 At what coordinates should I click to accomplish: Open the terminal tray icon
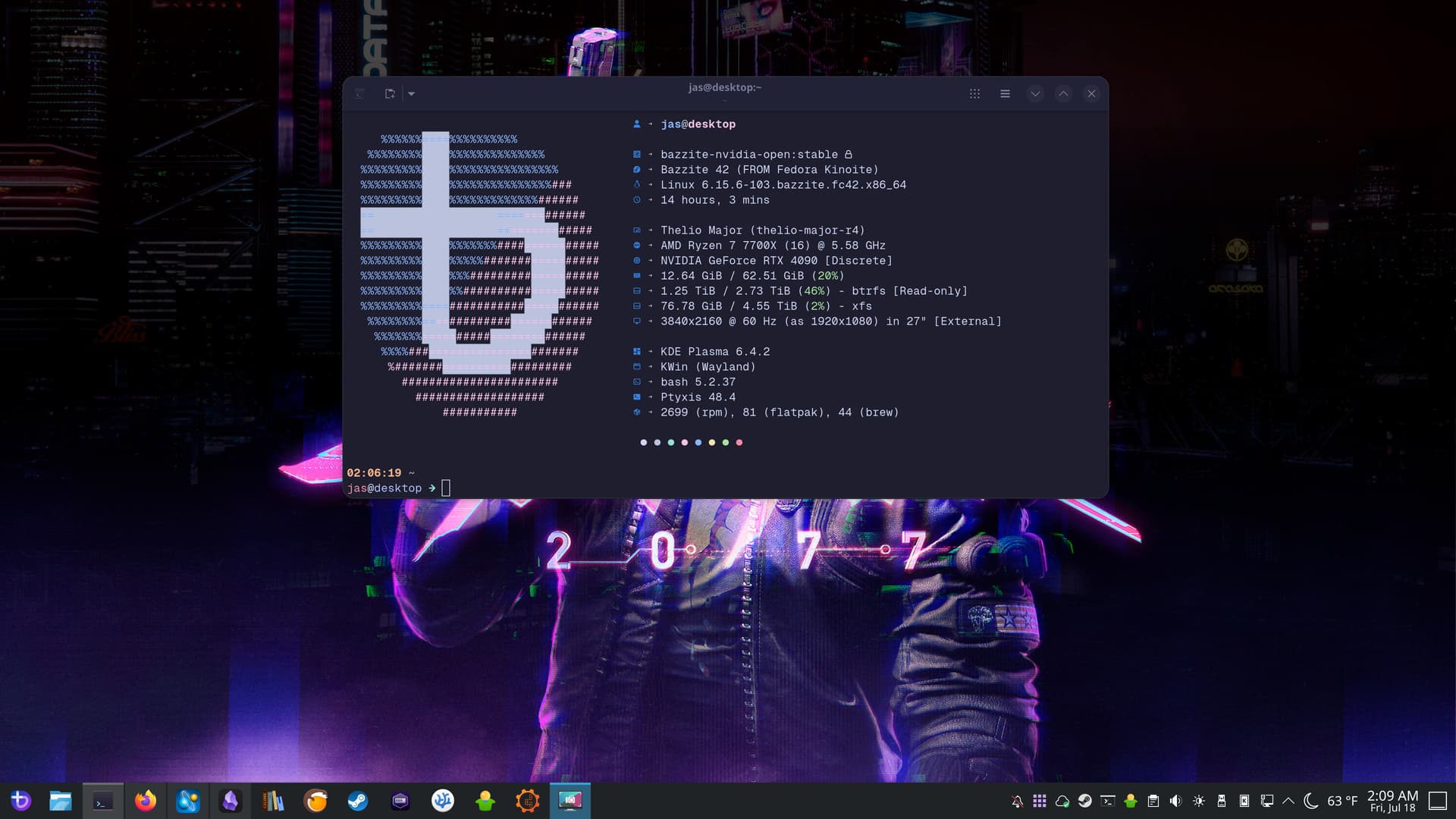pyautogui.click(x=1108, y=801)
